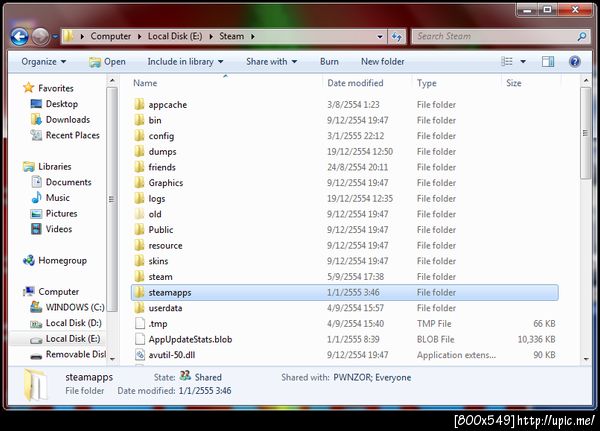This screenshot has height=431, width=600.
Task: Click the Burn toolbar button
Action: (x=329, y=62)
